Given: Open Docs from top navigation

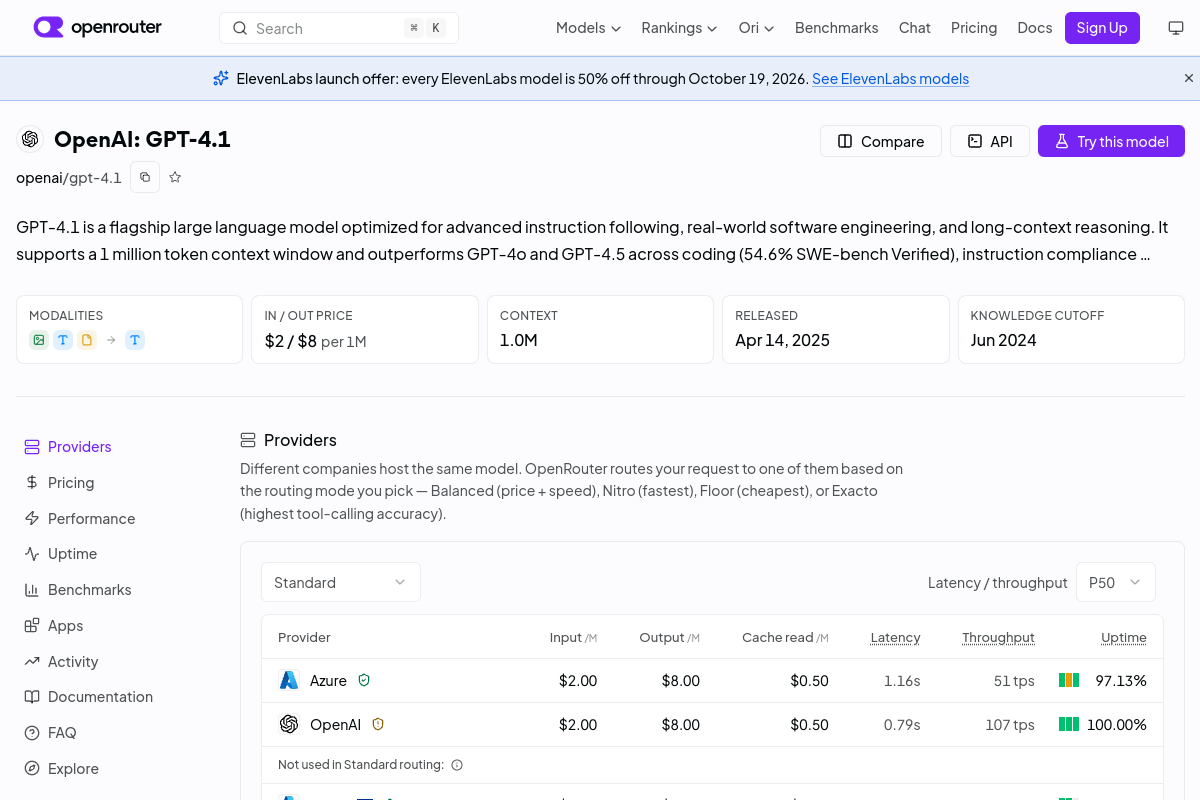Looking at the screenshot, I should pyautogui.click(x=1034, y=28).
